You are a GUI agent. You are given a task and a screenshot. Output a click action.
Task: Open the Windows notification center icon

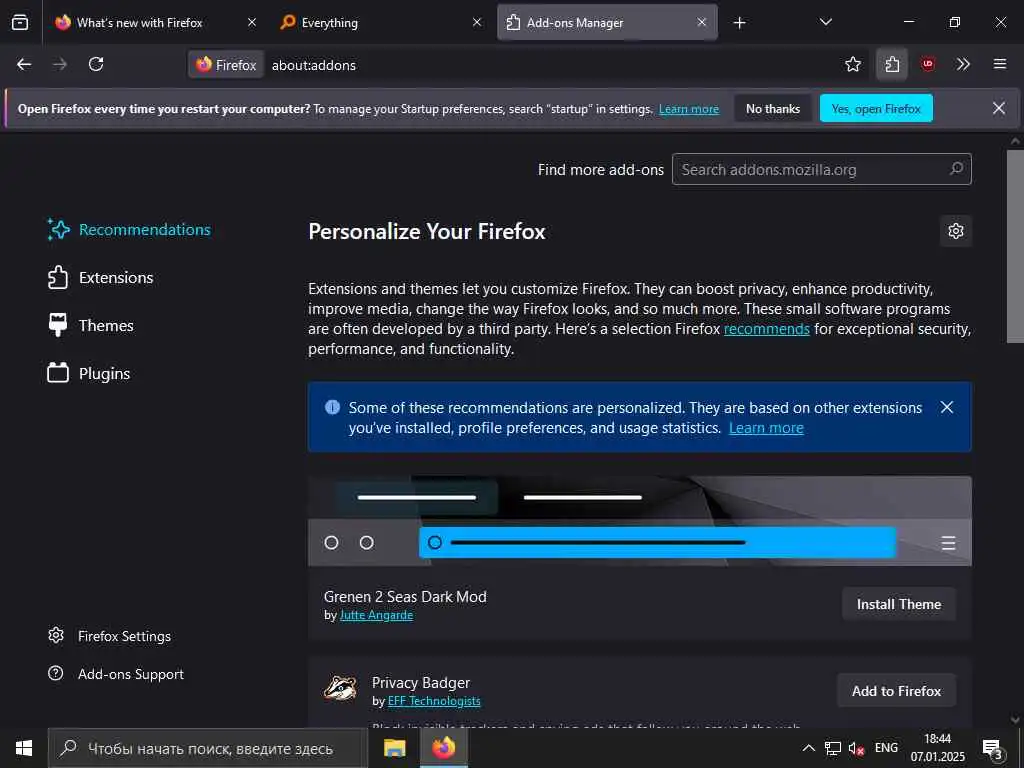[993, 749]
